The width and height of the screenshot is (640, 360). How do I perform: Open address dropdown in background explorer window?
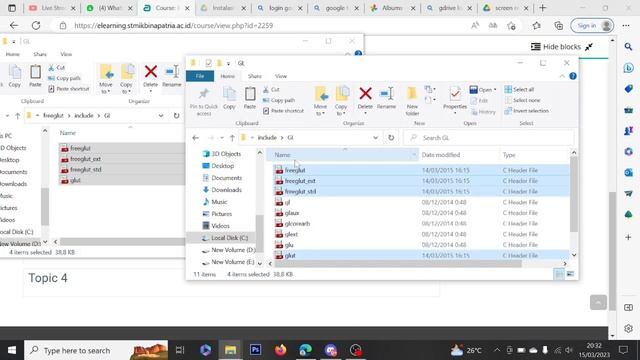click(161, 116)
